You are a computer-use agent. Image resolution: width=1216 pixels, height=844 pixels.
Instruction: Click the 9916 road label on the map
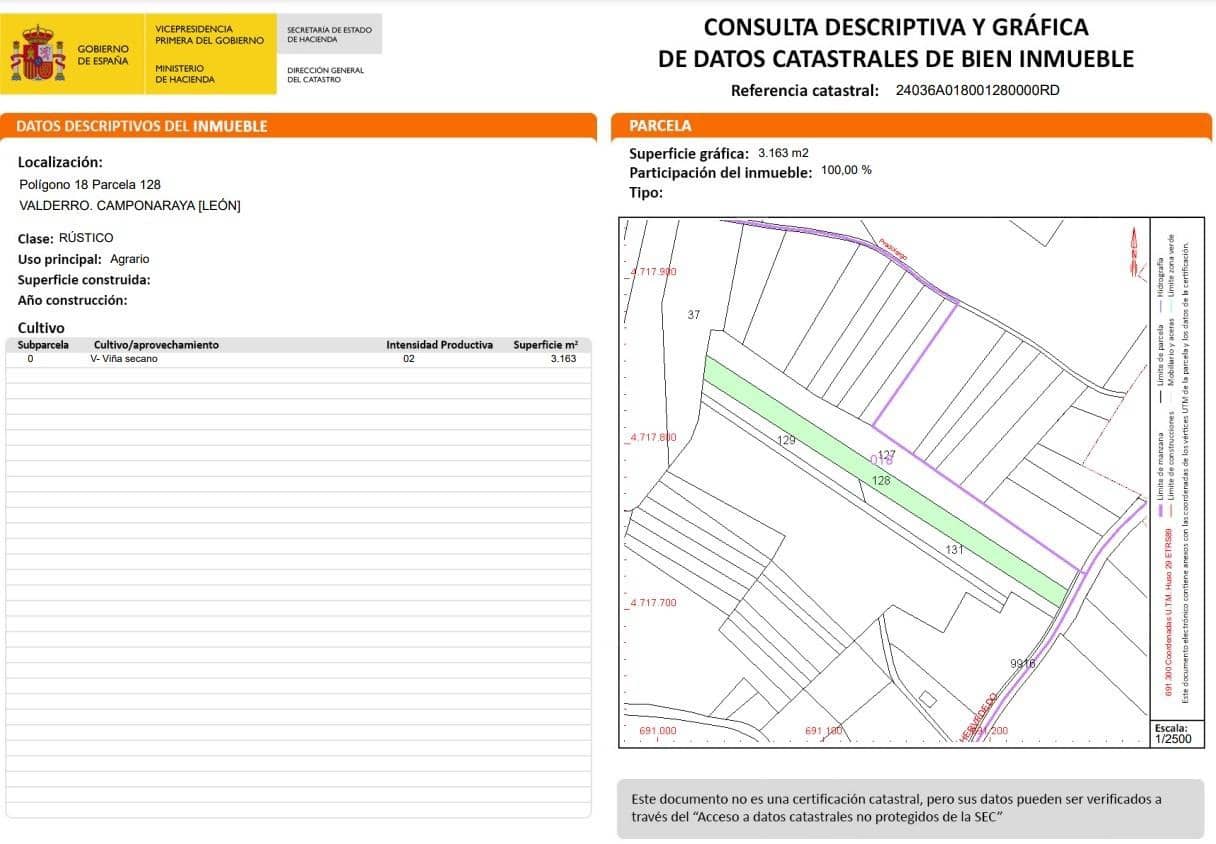coord(1022,663)
